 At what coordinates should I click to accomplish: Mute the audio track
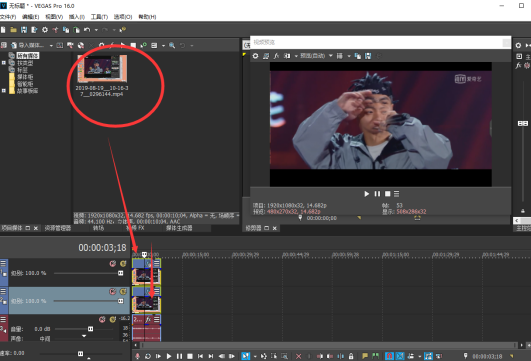[102, 319]
